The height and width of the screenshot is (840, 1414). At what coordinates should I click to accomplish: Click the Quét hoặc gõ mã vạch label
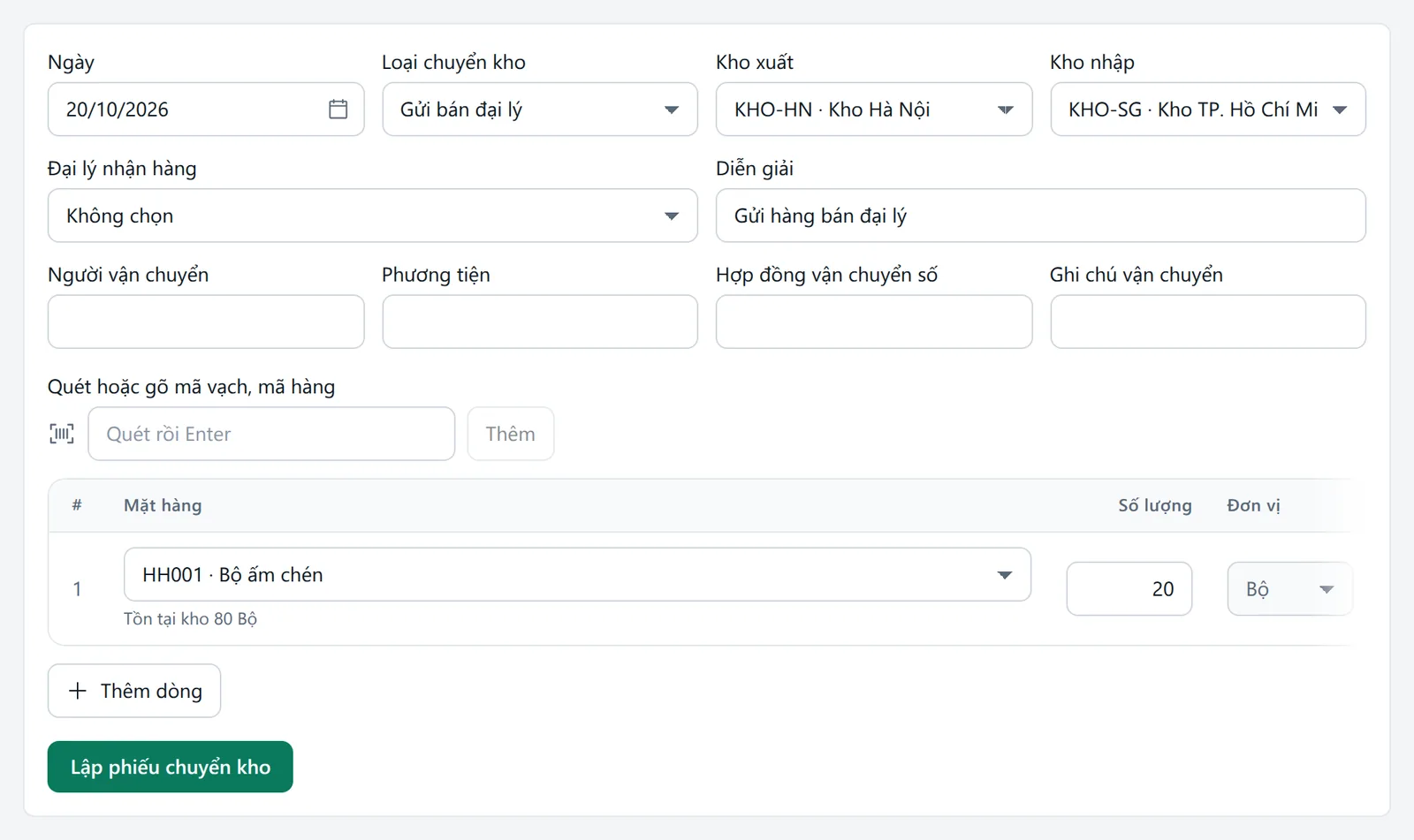[x=192, y=387]
